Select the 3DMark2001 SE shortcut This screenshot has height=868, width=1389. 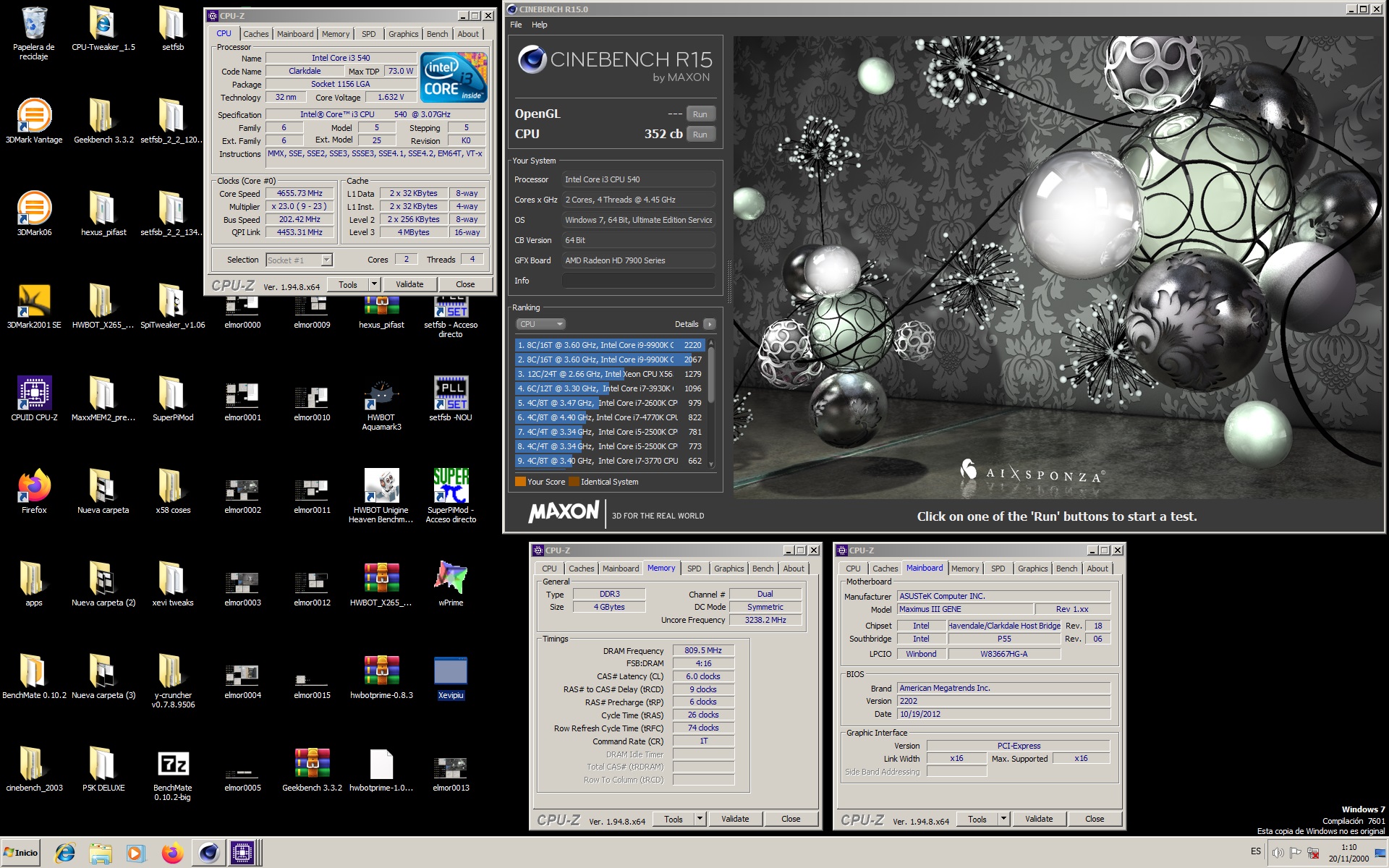tap(34, 306)
